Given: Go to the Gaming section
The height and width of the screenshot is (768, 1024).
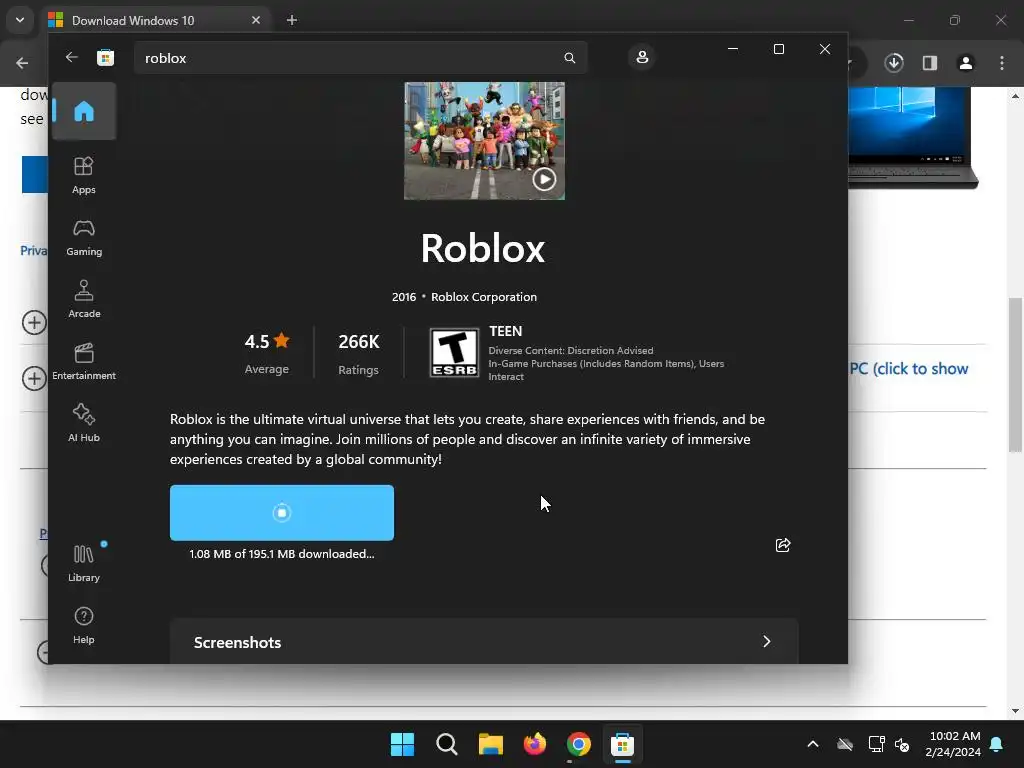Looking at the screenshot, I should [x=84, y=237].
